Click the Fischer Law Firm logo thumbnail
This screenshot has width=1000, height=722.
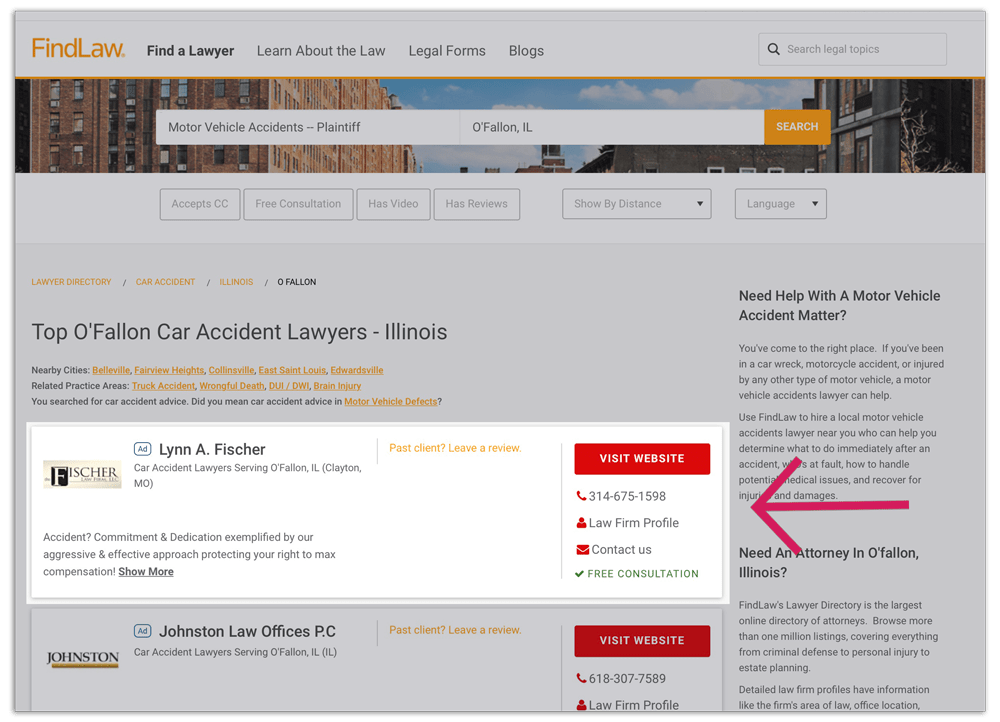click(82, 474)
